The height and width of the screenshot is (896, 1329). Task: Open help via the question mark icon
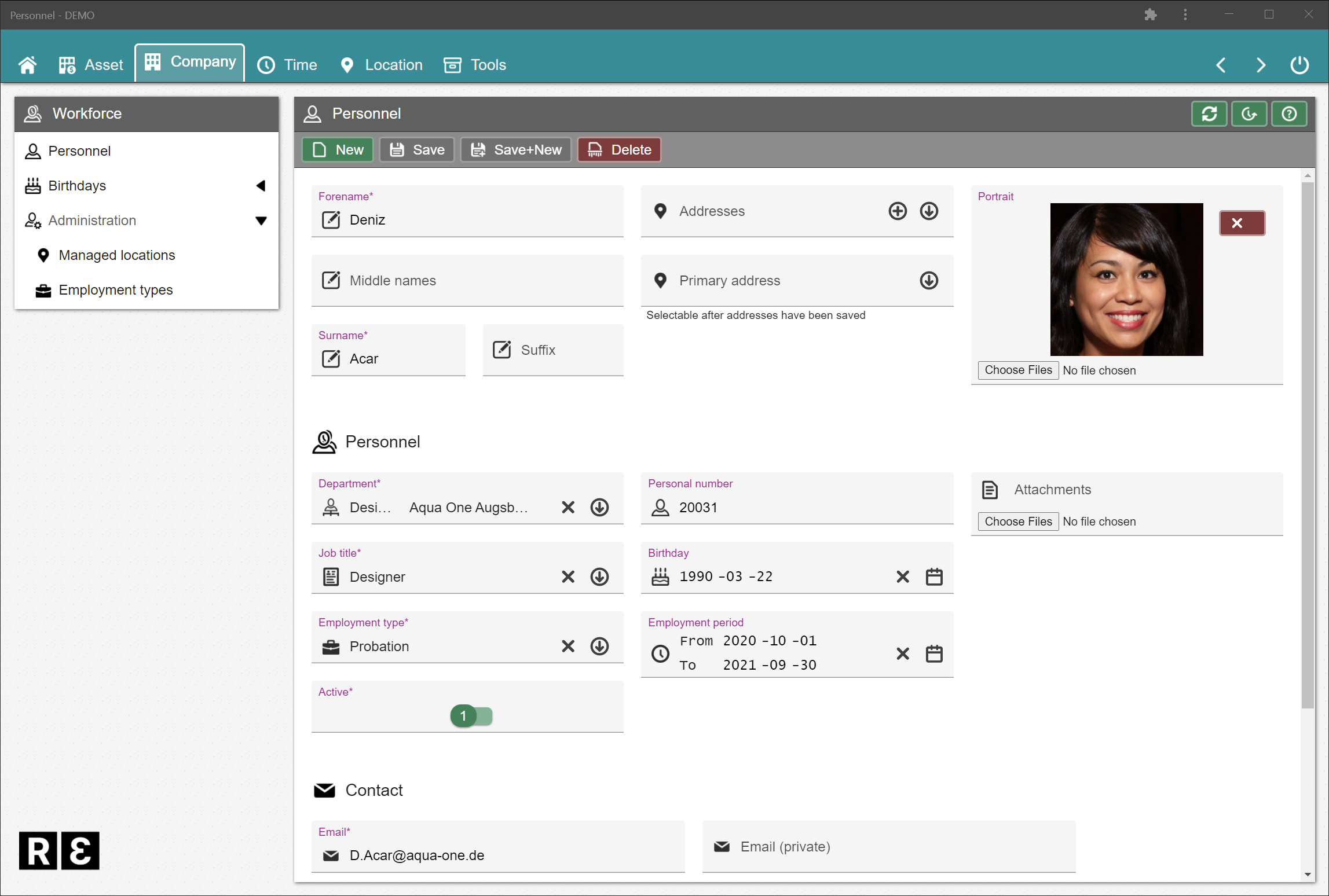tap(1289, 113)
